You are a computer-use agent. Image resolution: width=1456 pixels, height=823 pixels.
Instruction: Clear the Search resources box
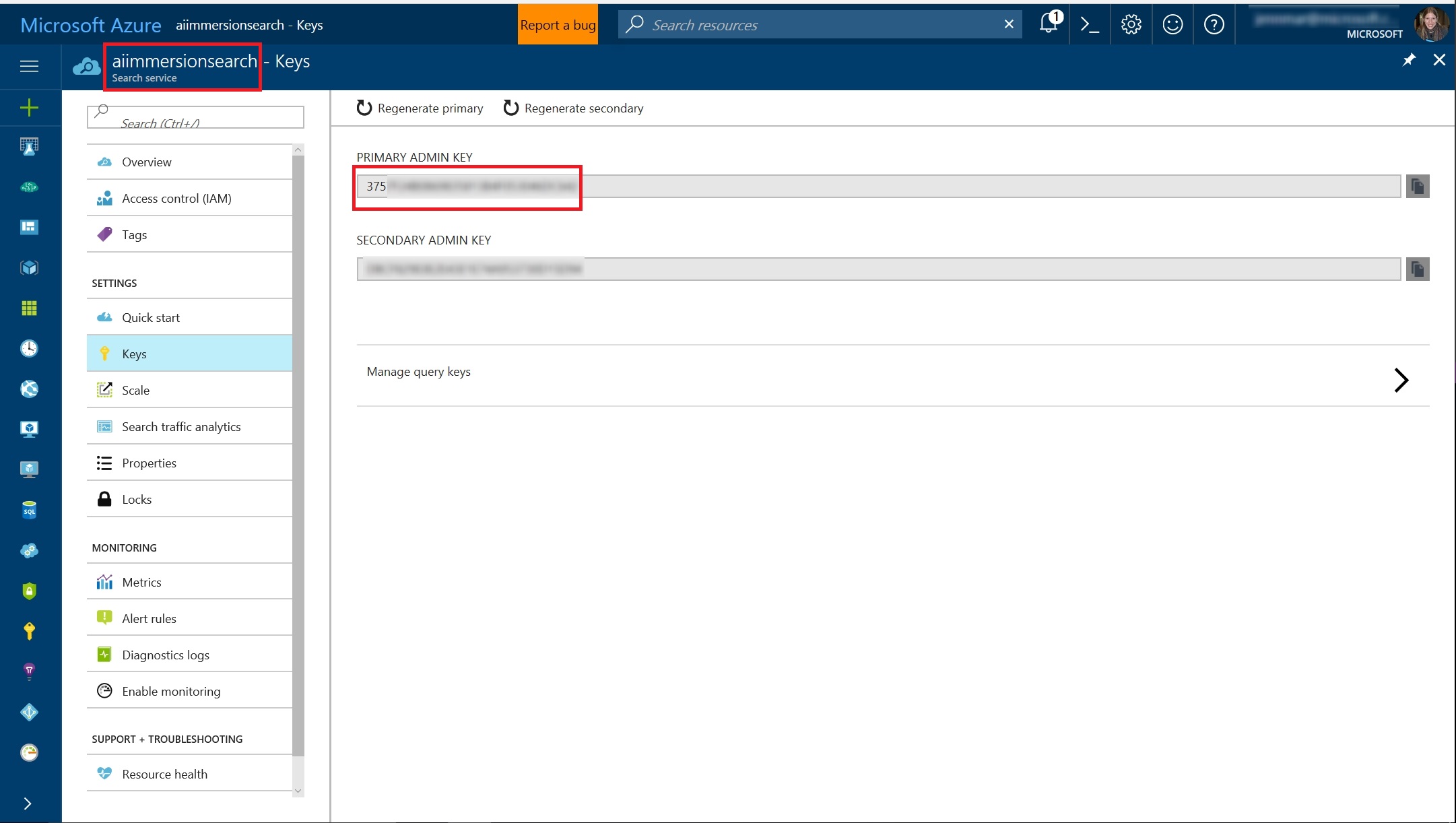pyautogui.click(x=1009, y=24)
